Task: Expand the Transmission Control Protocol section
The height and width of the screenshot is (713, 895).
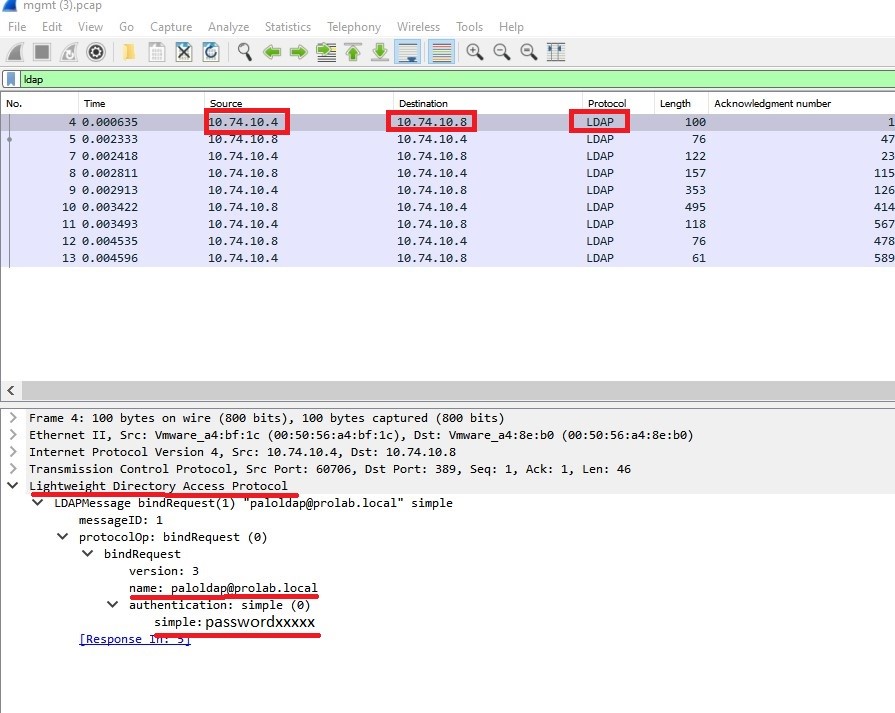Action: [12, 469]
